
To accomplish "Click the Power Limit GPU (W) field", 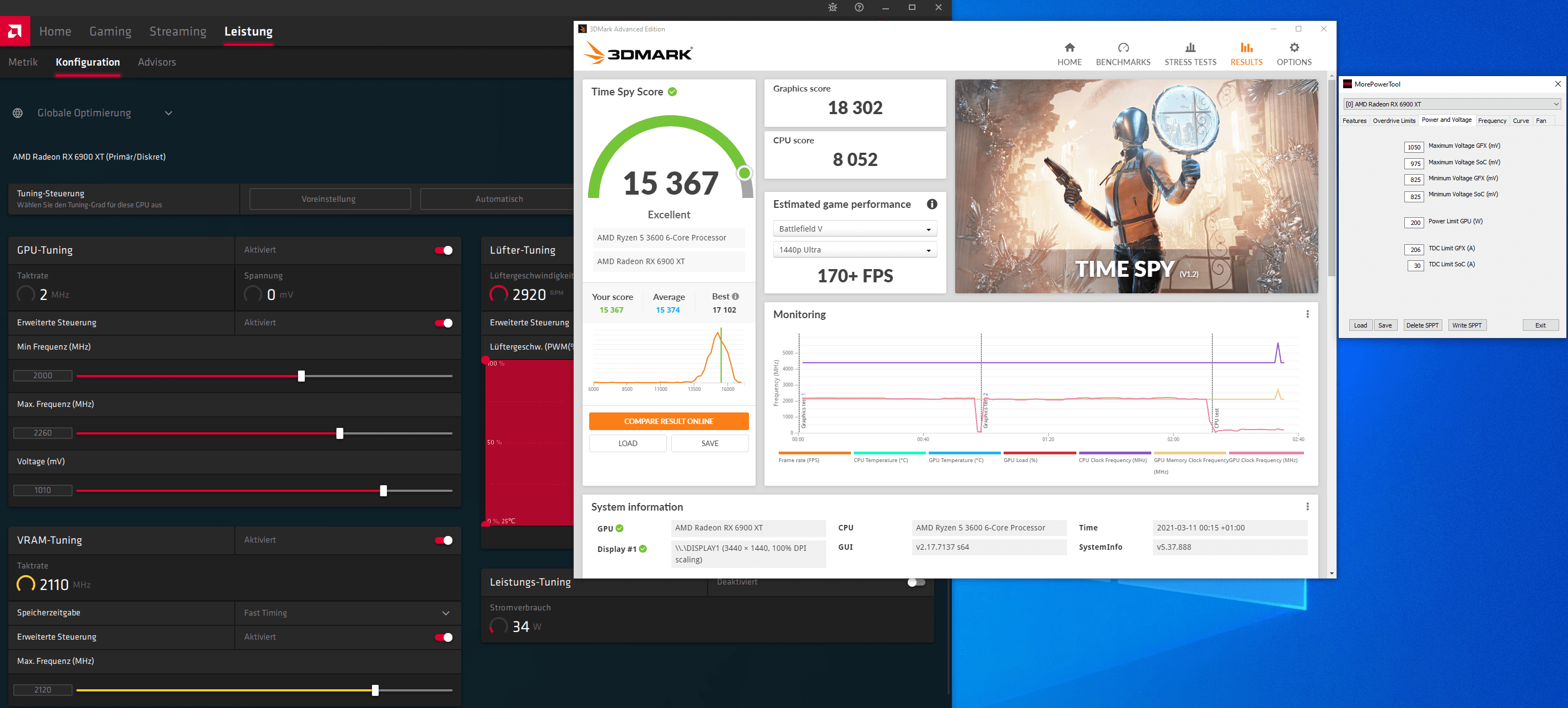I will (1414, 222).
